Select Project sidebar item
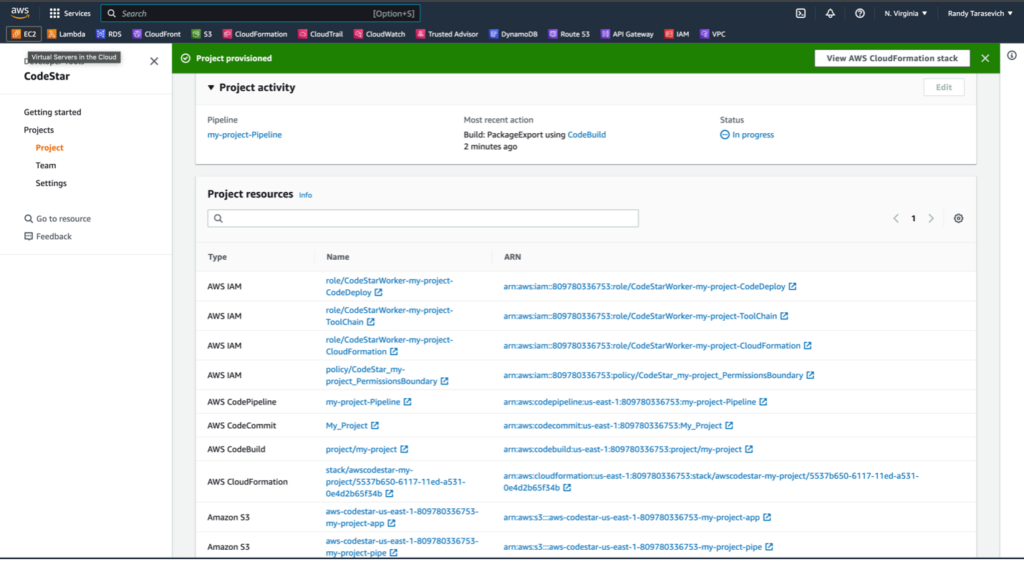Image resolution: width=1024 pixels, height=562 pixels. pos(50,148)
